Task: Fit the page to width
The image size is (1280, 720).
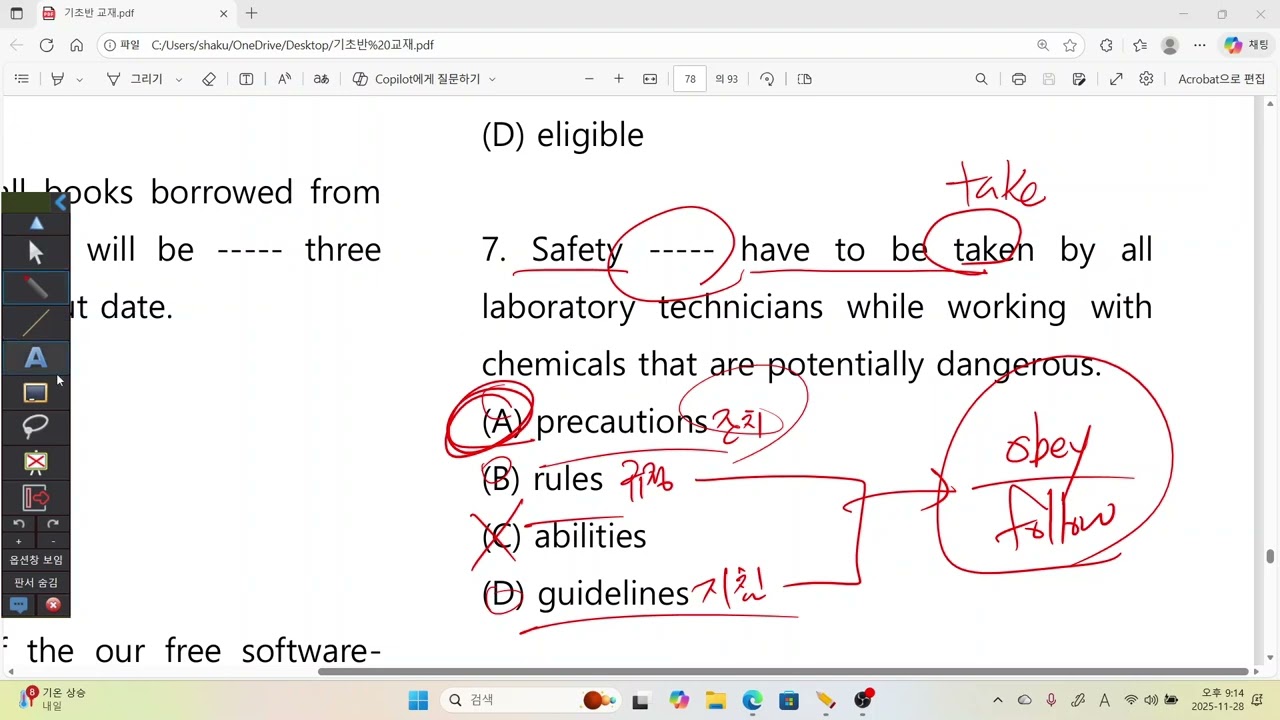Action: tap(650, 79)
